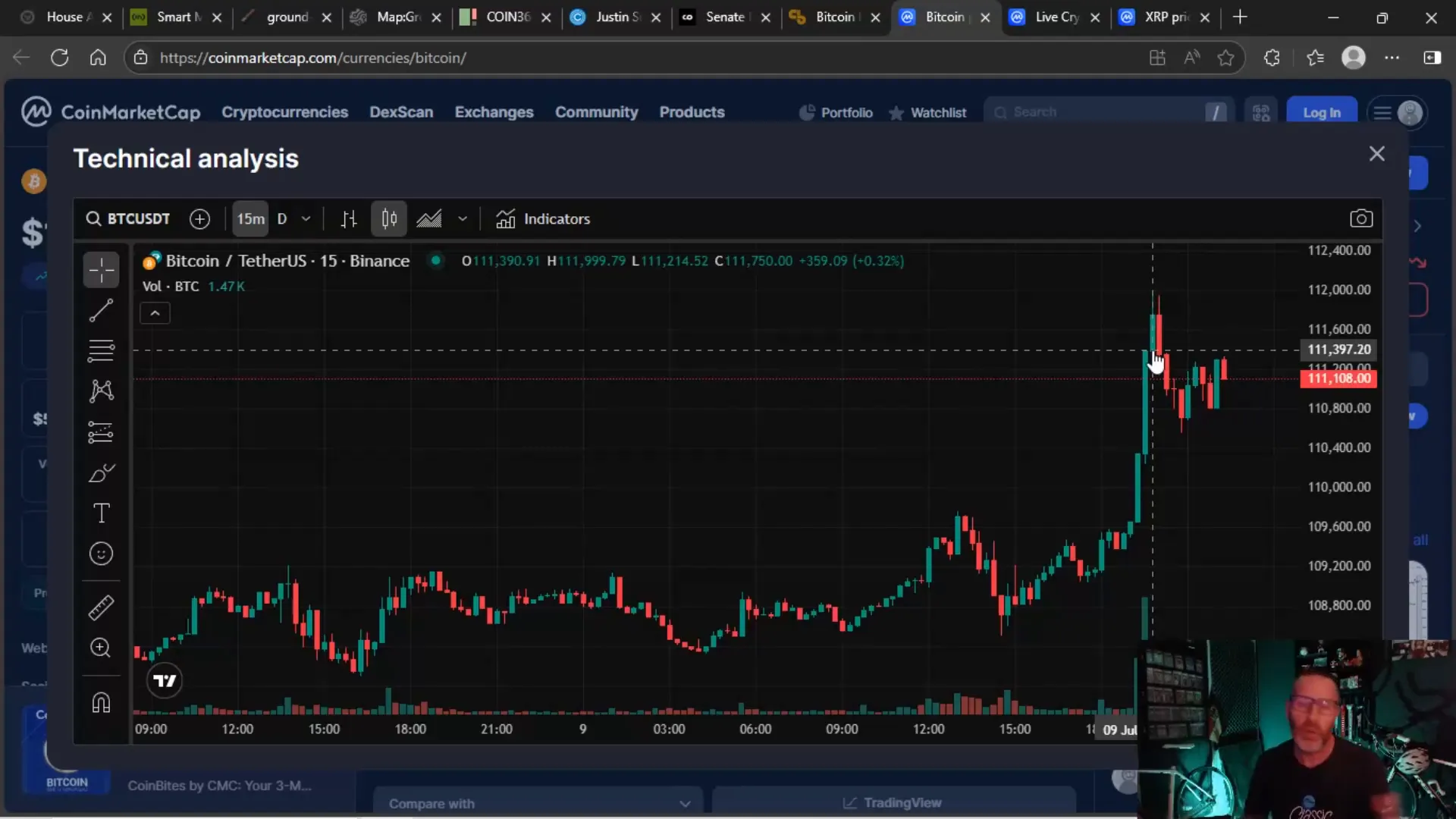Screen dimensions: 1456x819
Task: Collapse the chart legend
Action: 155,313
